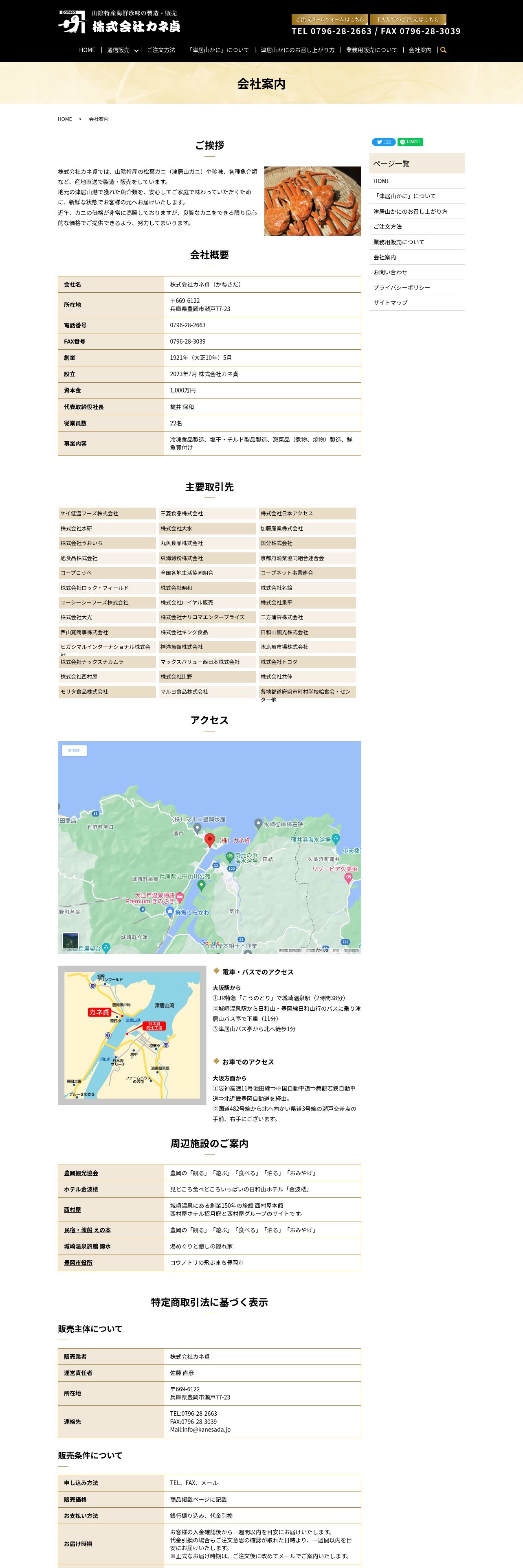
Task: Open the ホテル金波楼 link
Action: coord(81,1189)
